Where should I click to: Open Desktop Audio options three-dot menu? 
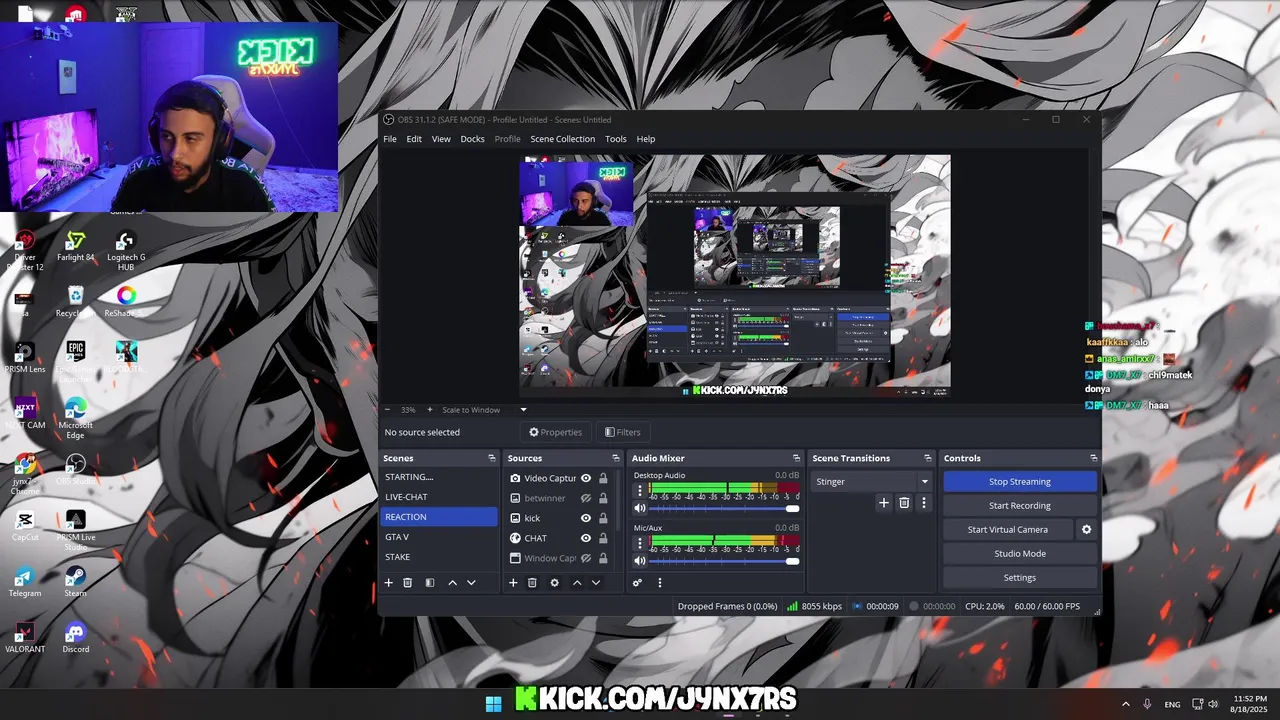(640, 490)
